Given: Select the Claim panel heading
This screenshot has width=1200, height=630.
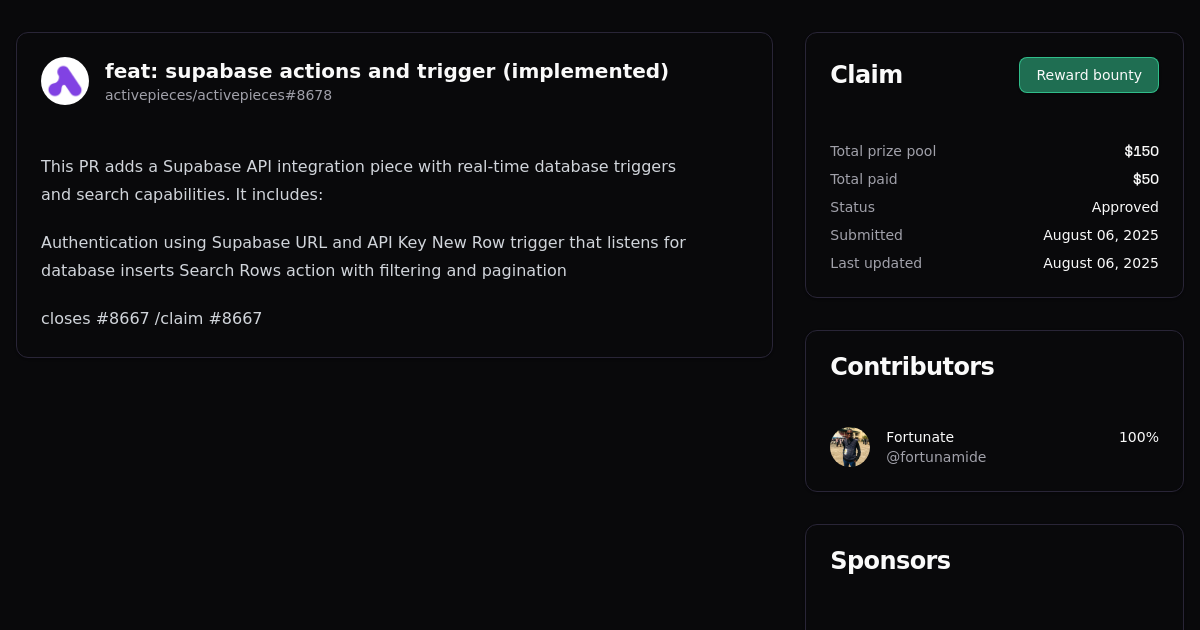Looking at the screenshot, I should [866, 74].
